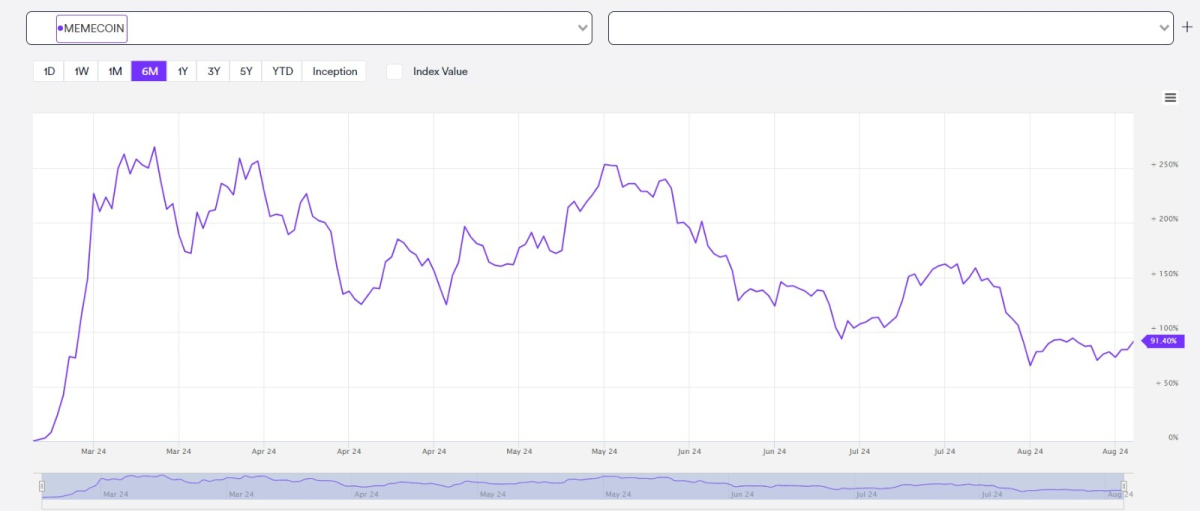Show the 1Y time range

182,71
